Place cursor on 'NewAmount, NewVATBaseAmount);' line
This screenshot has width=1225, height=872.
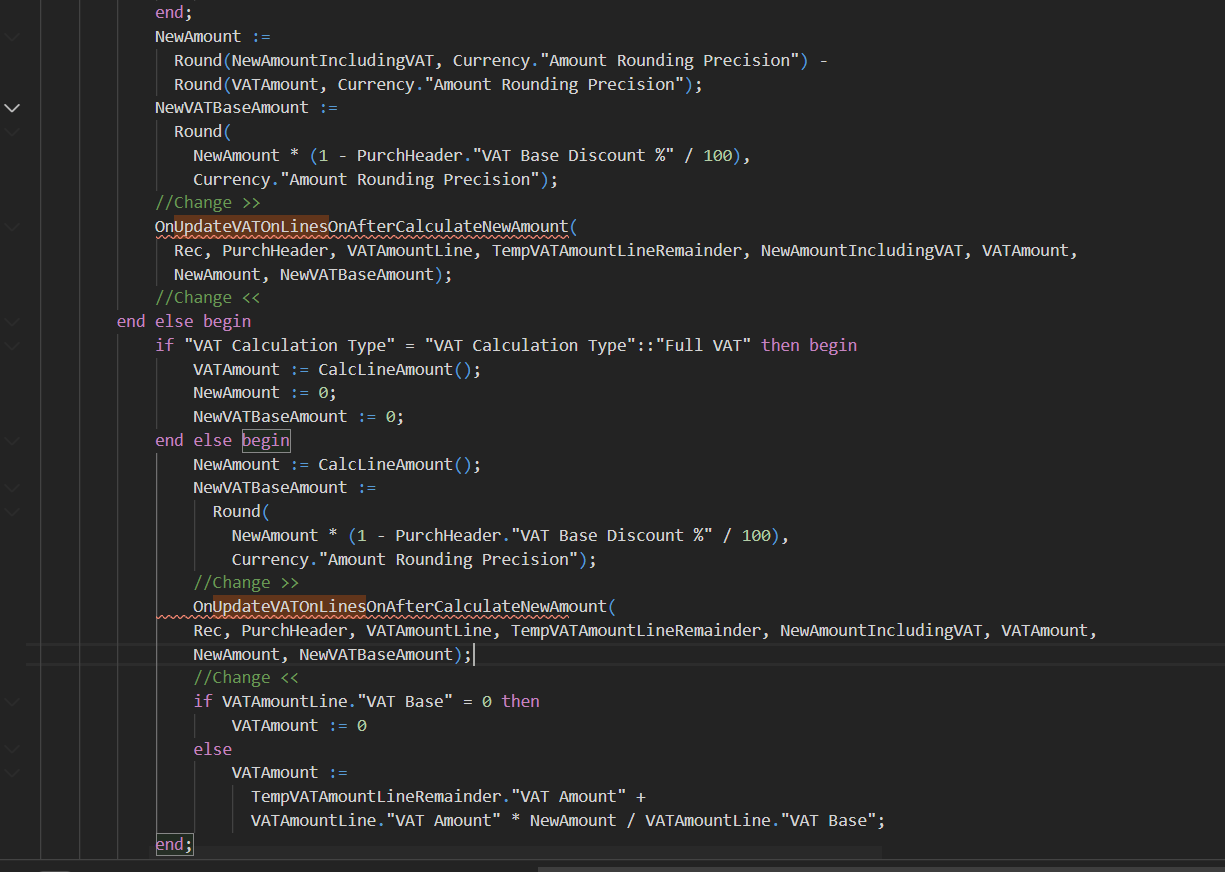(330, 654)
